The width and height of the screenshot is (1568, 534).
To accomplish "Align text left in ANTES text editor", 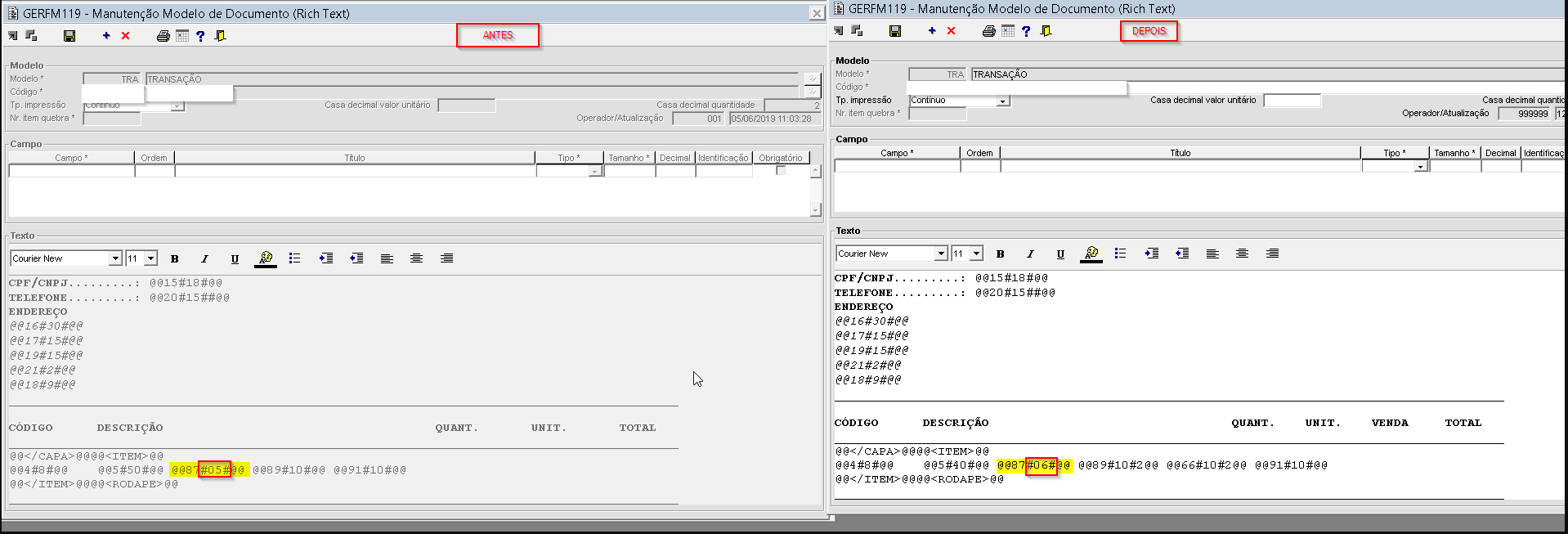I will coord(387,258).
